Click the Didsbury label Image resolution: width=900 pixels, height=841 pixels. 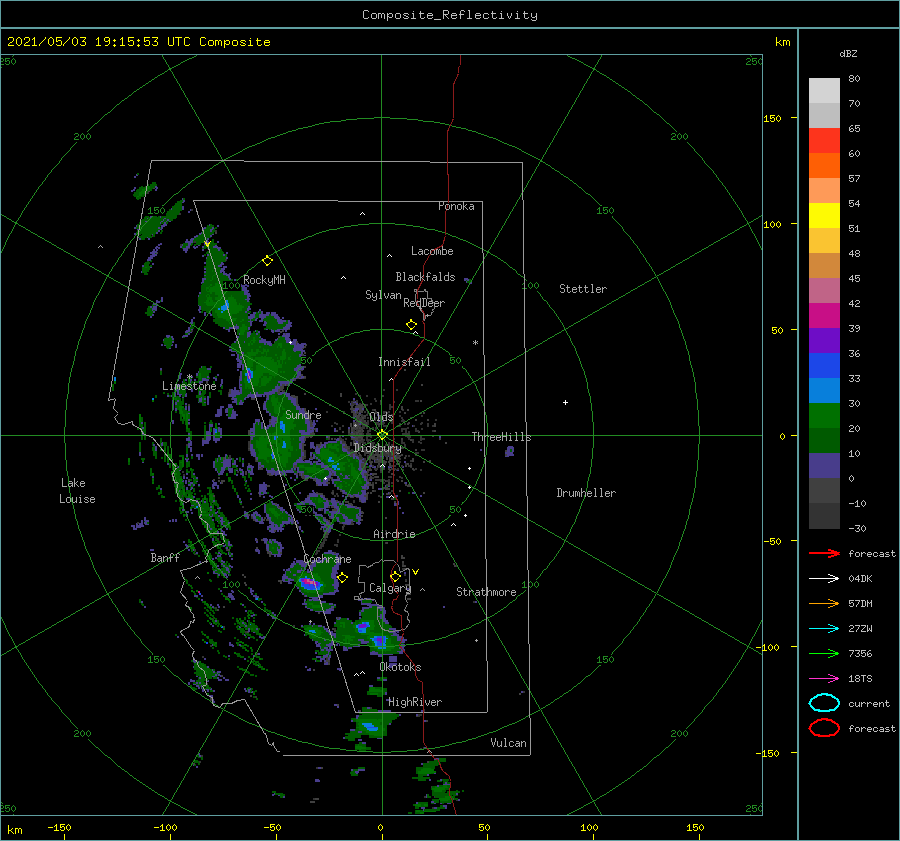pos(377,448)
